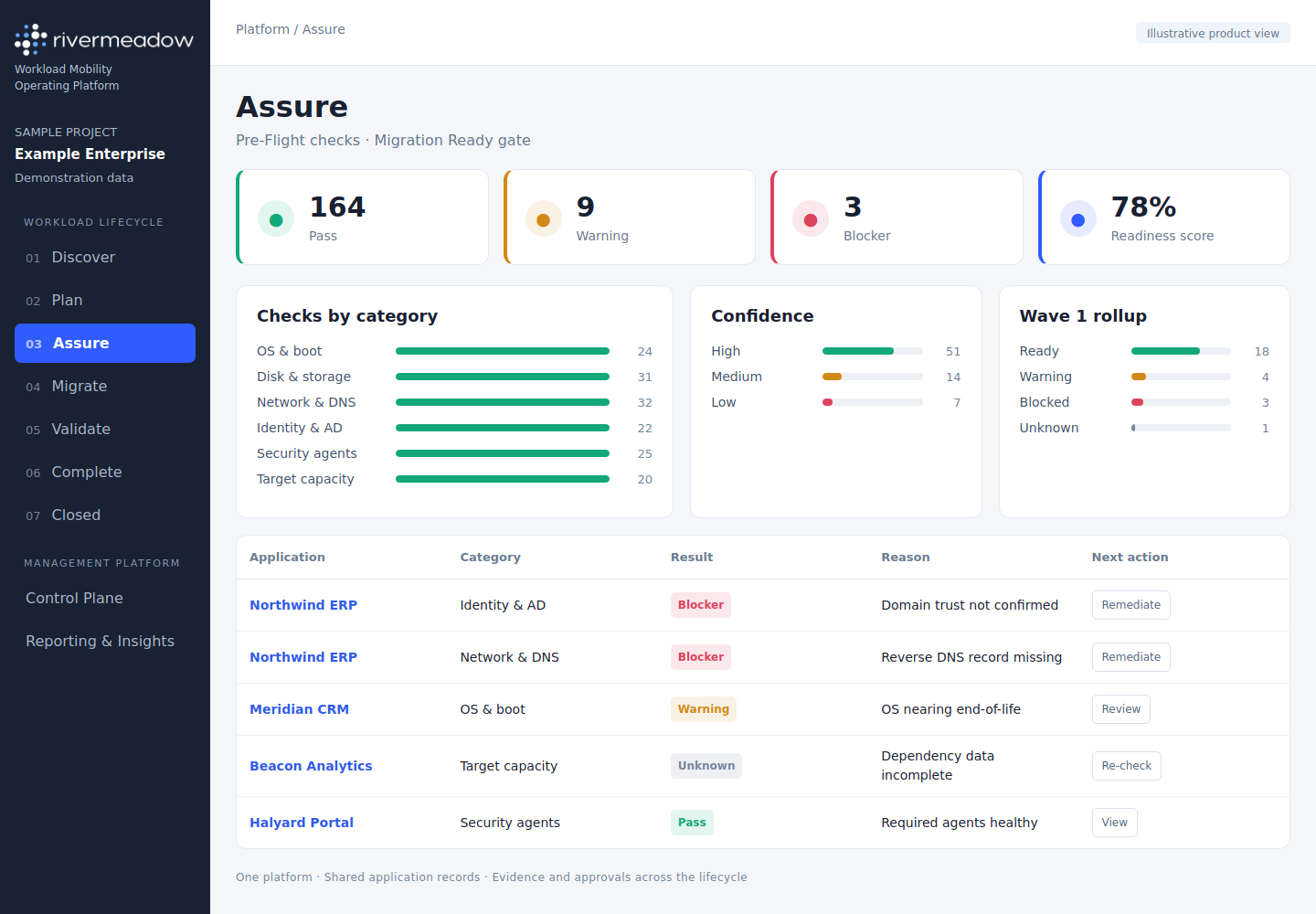
Task: Open the Beacon Analytics application link
Action: pyautogui.click(x=311, y=766)
